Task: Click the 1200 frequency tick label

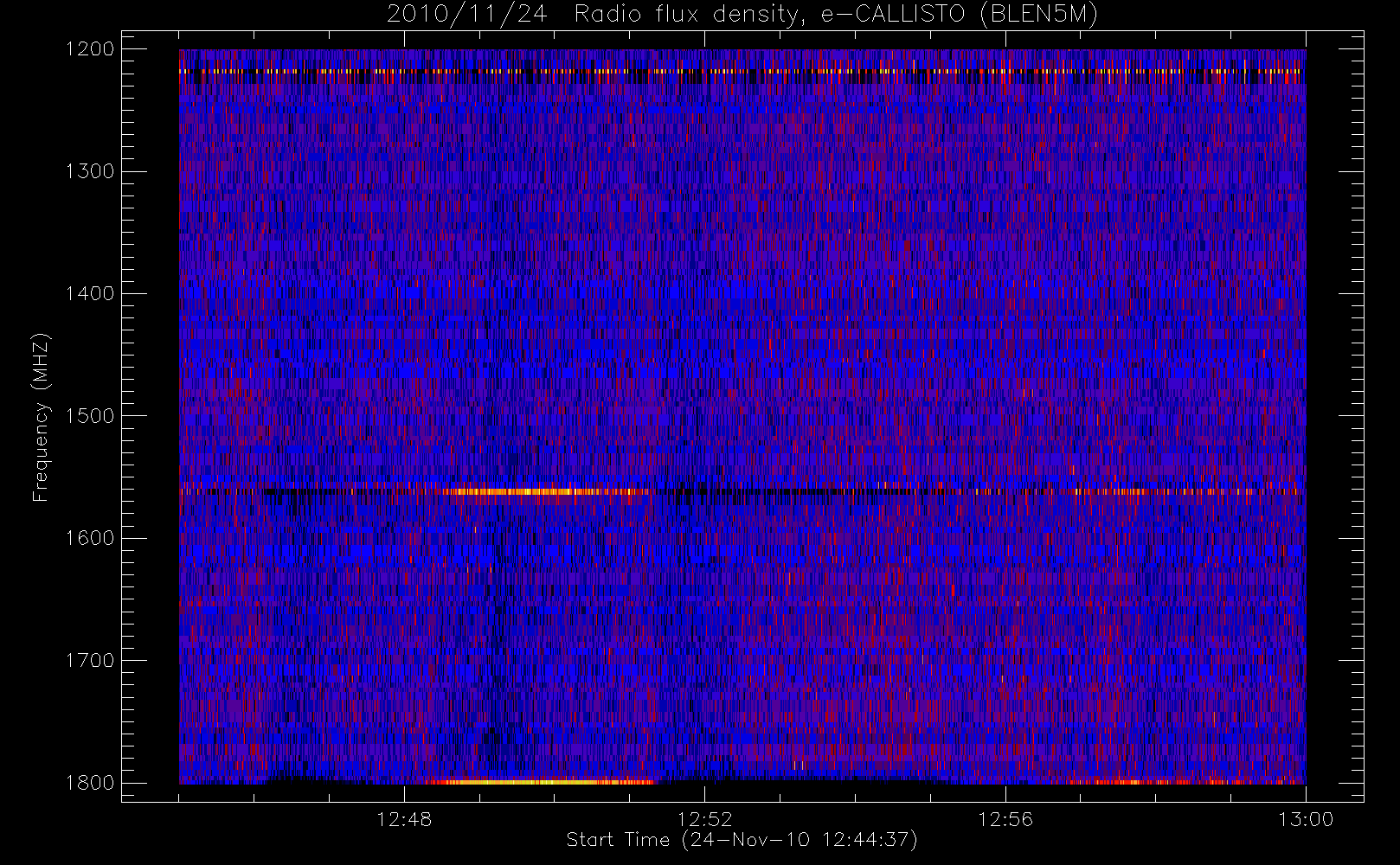Action: click(90, 49)
